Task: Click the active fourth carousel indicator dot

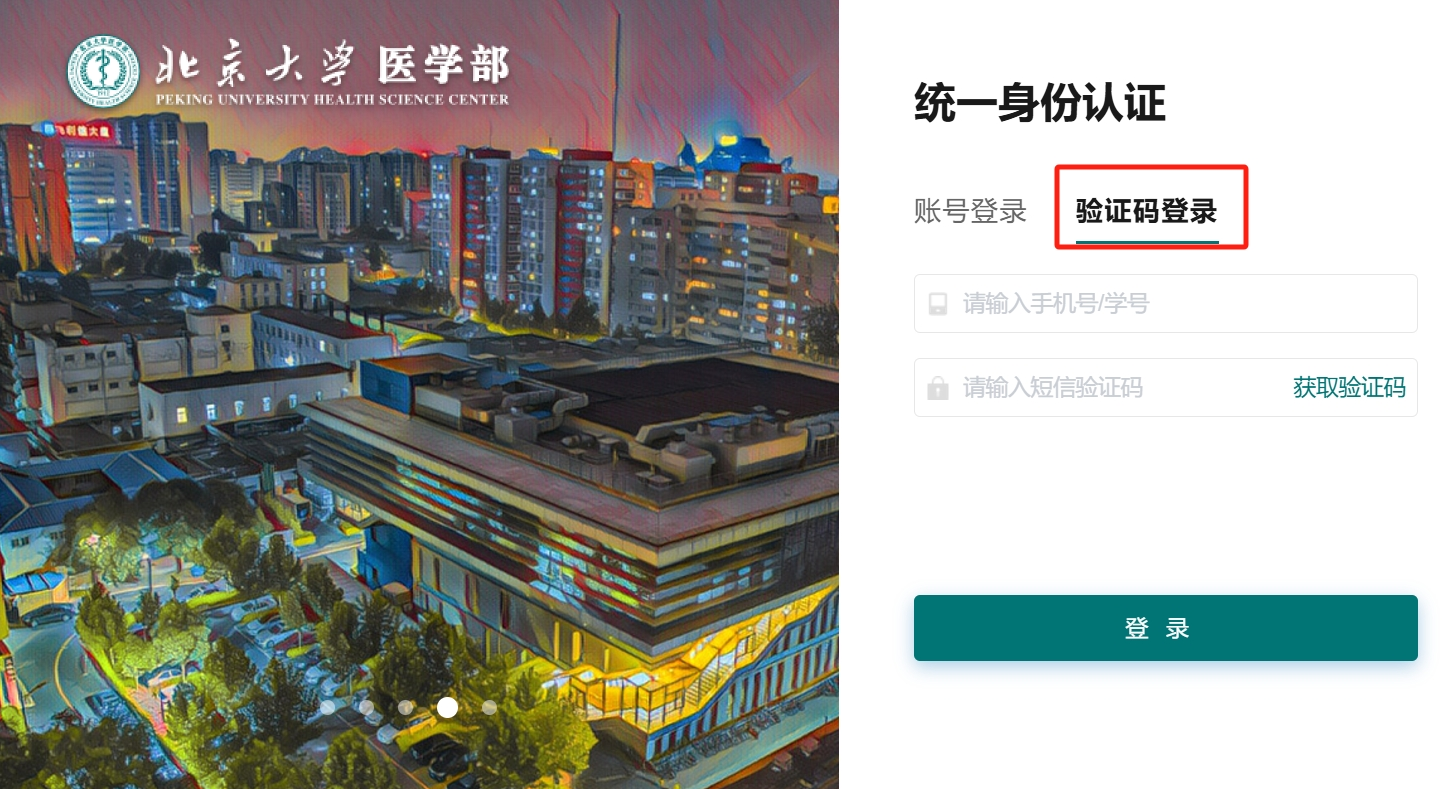Action: (447, 707)
